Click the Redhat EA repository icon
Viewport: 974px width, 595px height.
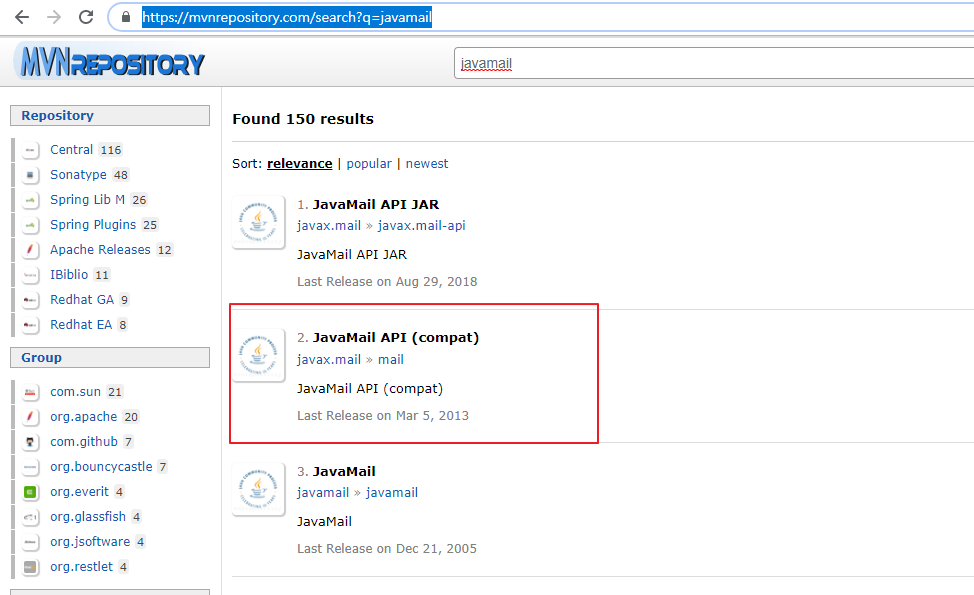(x=30, y=325)
